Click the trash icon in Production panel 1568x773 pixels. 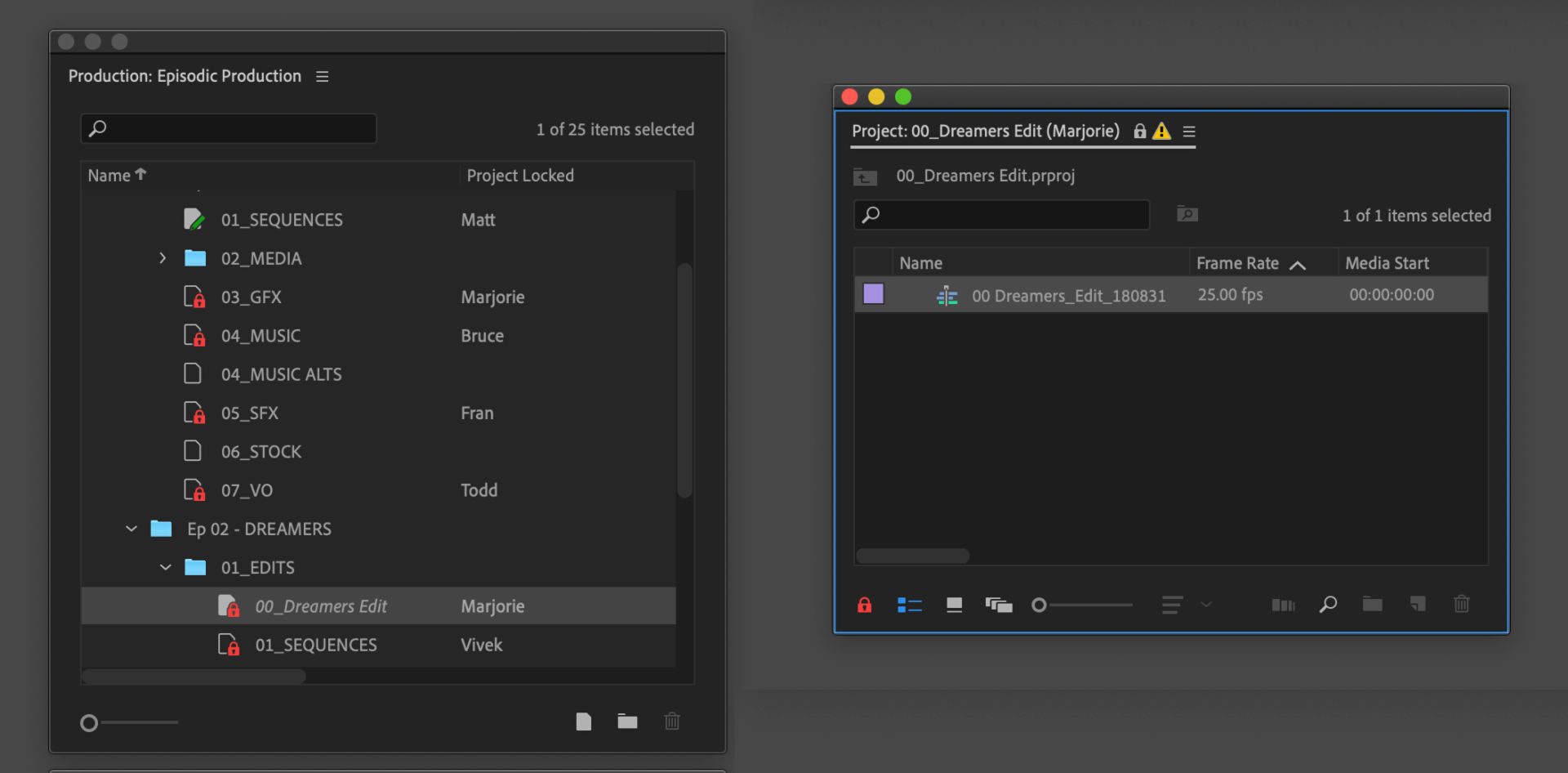point(672,721)
